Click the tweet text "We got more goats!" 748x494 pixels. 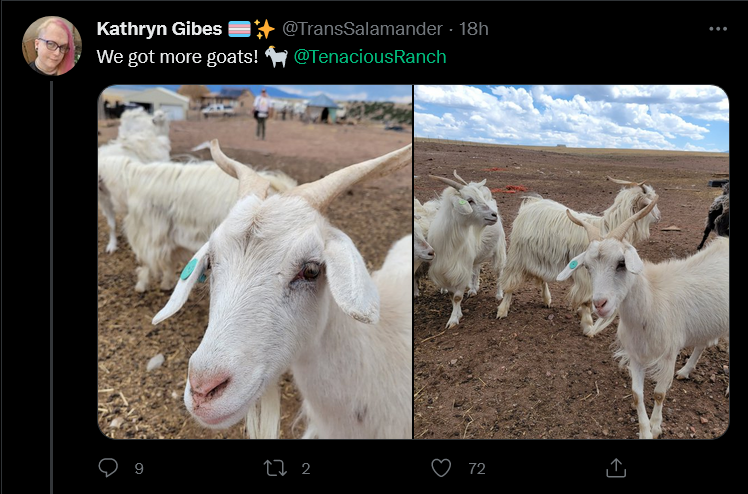pyautogui.click(x=177, y=57)
